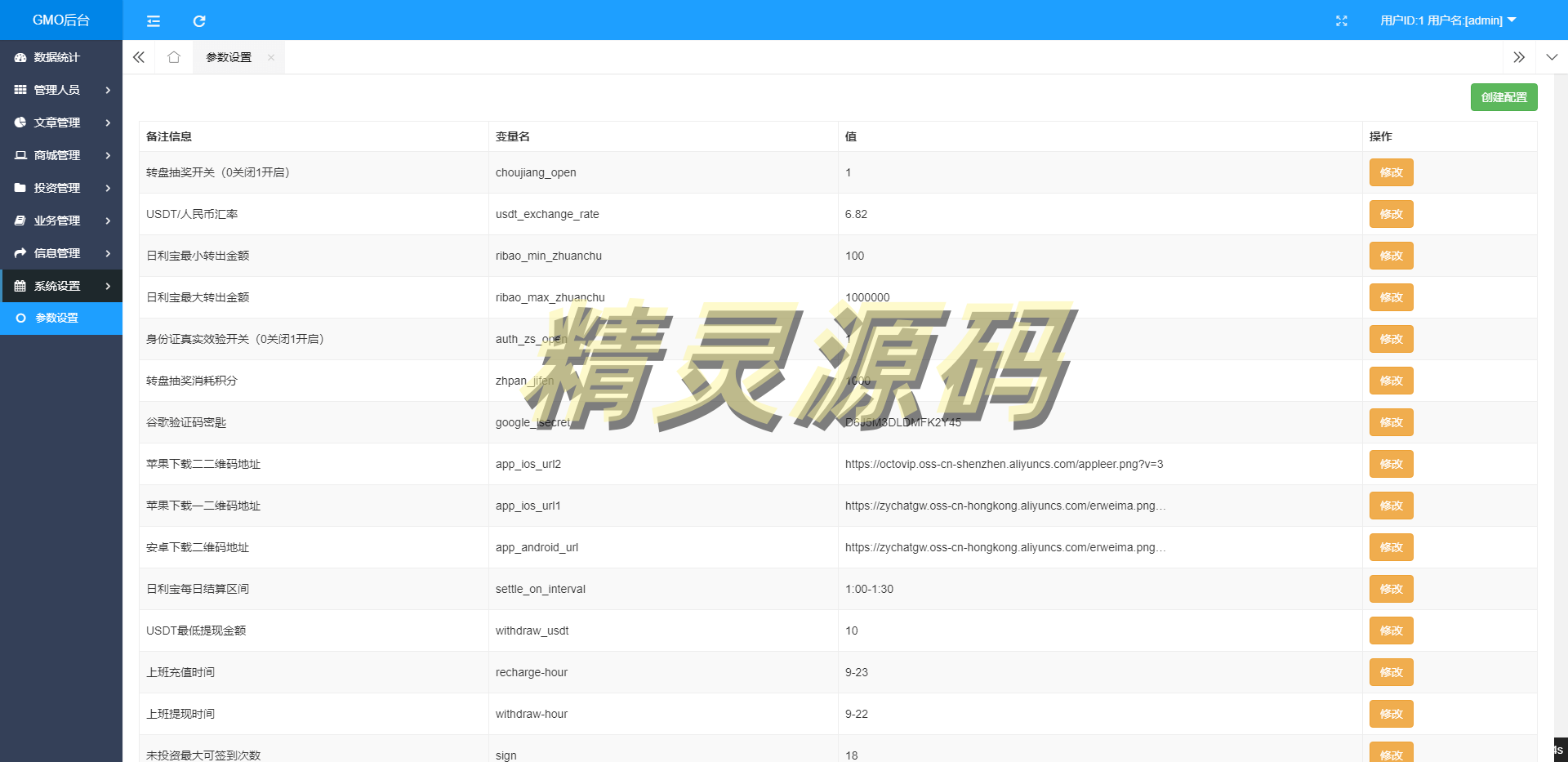Viewport: 1568px width, 762px height.
Task: Click the refresh page icon
Action: pyautogui.click(x=199, y=21)
